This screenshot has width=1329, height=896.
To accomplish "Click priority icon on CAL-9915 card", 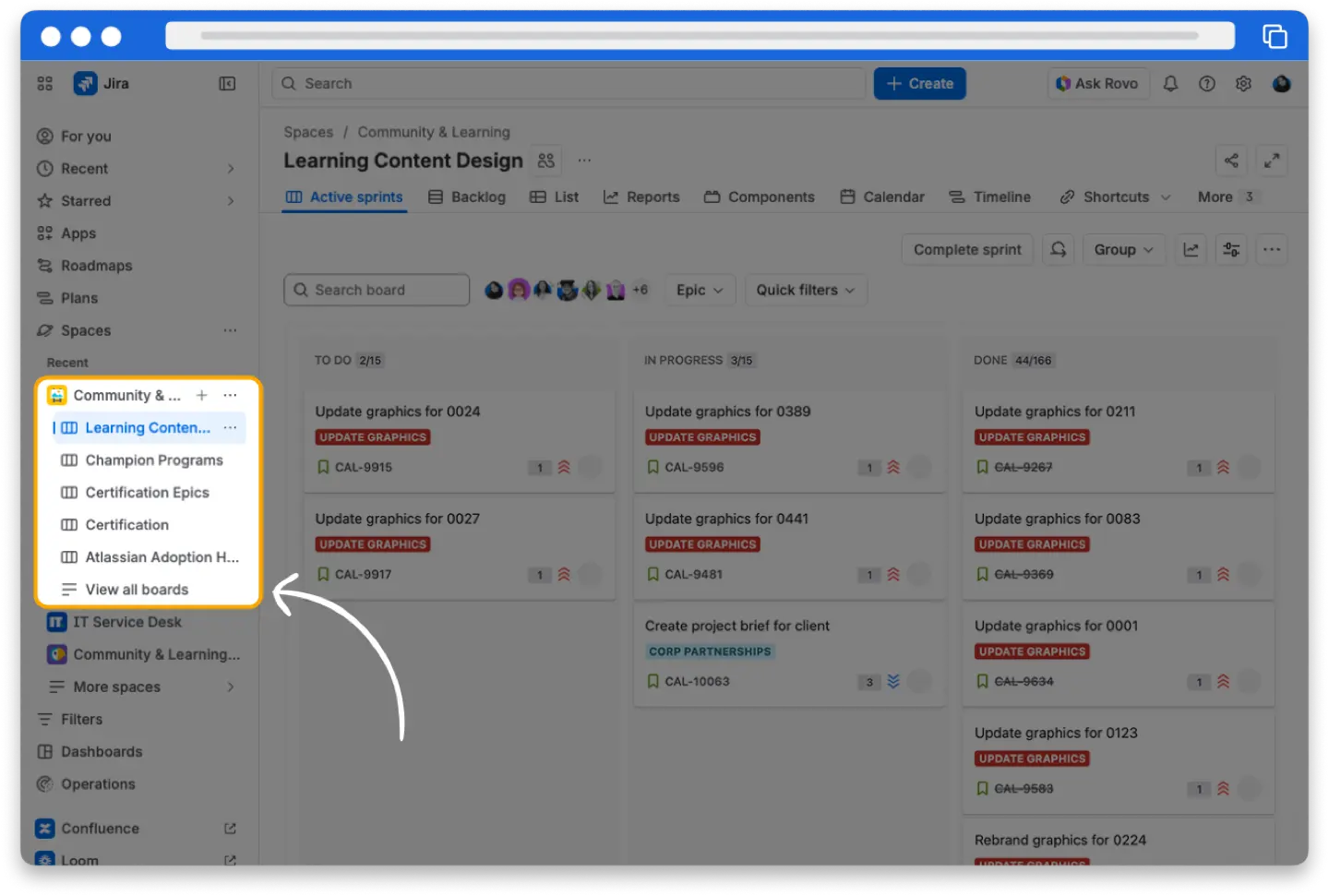I will click(564, 468).
